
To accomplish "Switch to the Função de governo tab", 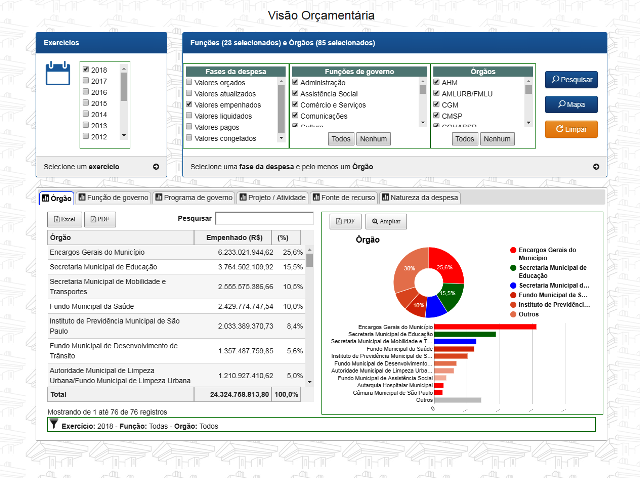I will [x=113, y=198].
